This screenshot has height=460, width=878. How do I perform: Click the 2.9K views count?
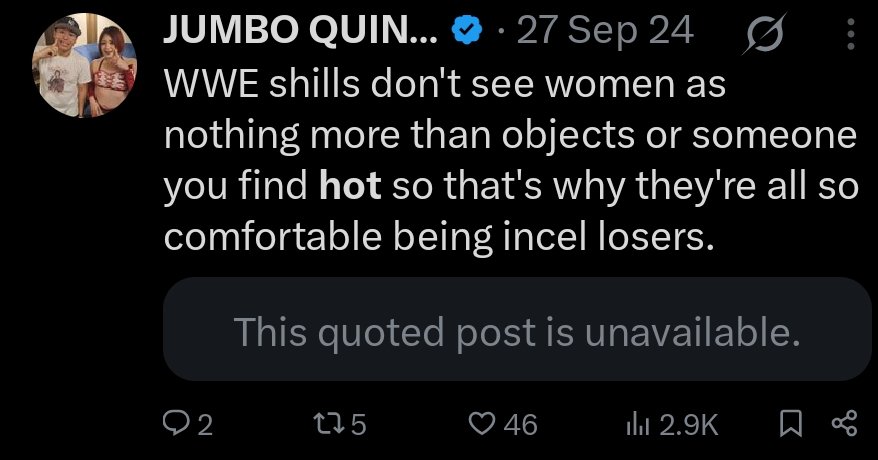point(689,425)
